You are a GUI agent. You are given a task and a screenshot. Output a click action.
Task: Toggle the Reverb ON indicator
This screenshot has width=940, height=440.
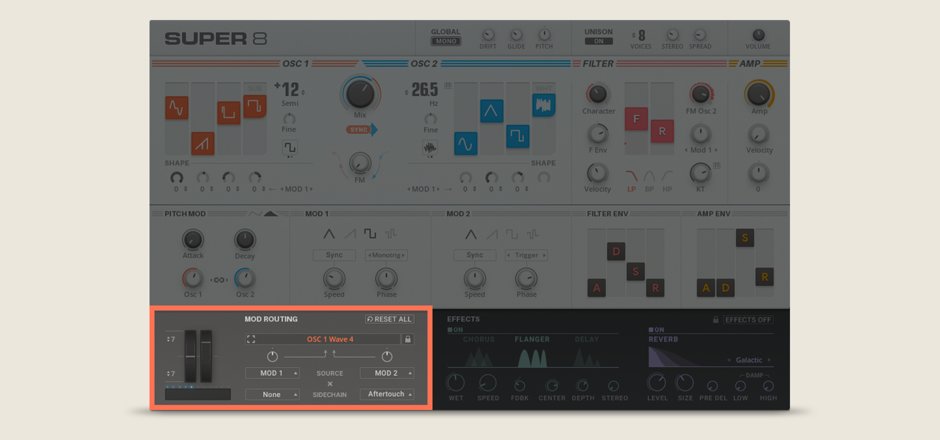click(656, 329)
